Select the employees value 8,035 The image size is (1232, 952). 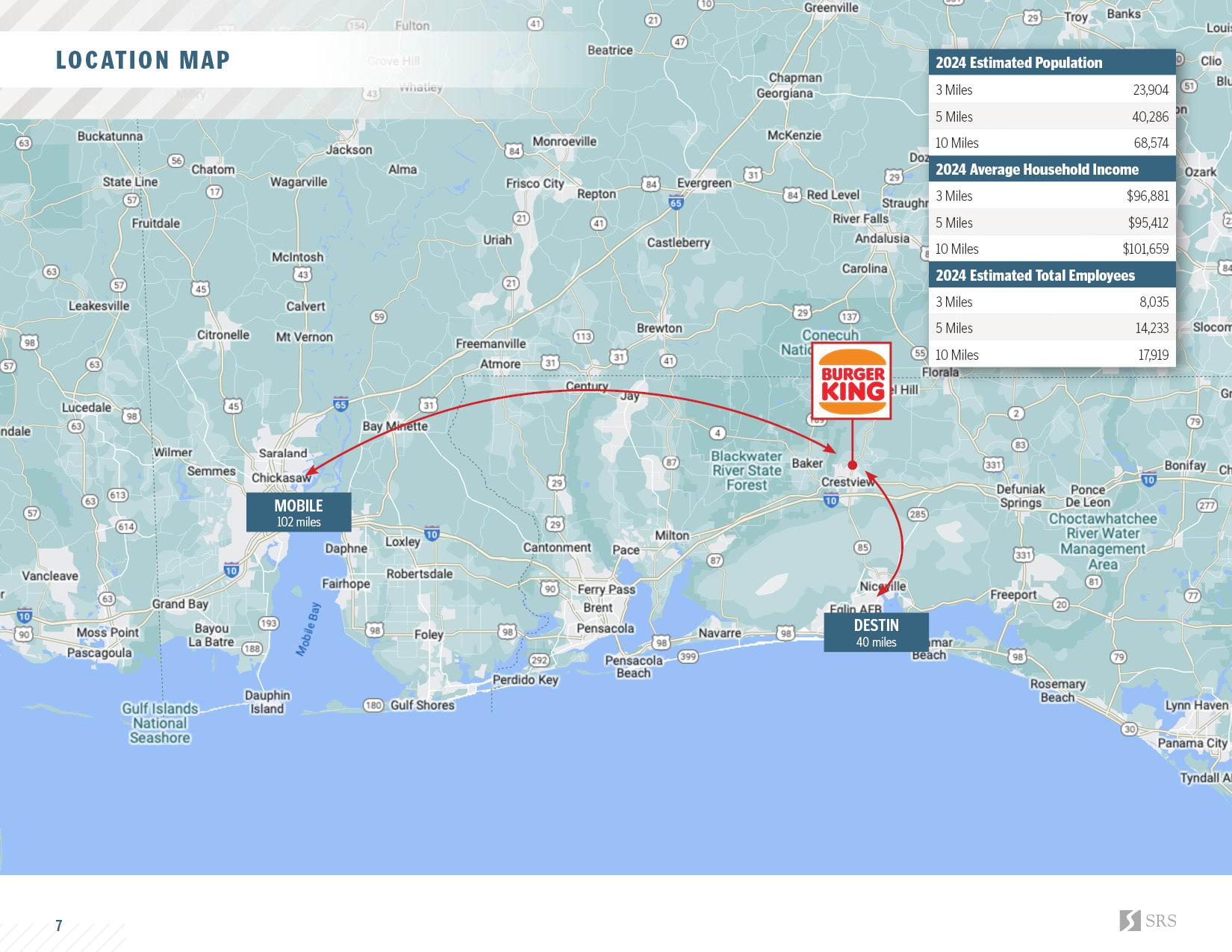coord(1154,302)
